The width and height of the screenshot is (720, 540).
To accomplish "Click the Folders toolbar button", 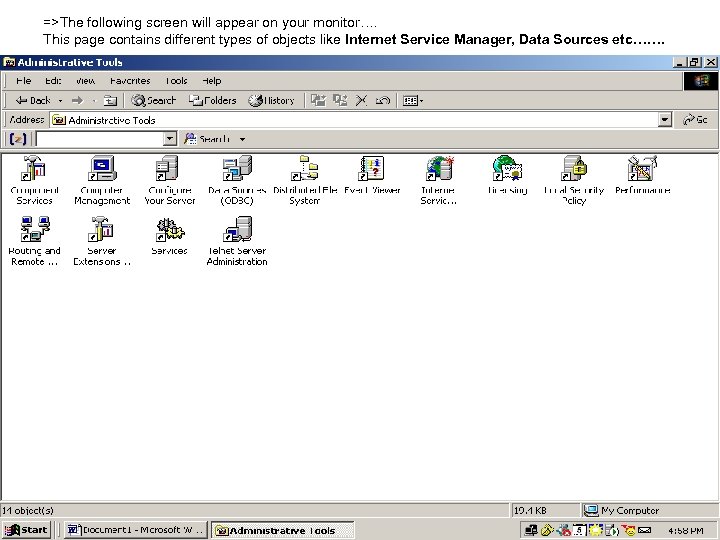I will [x=213, y=100].
